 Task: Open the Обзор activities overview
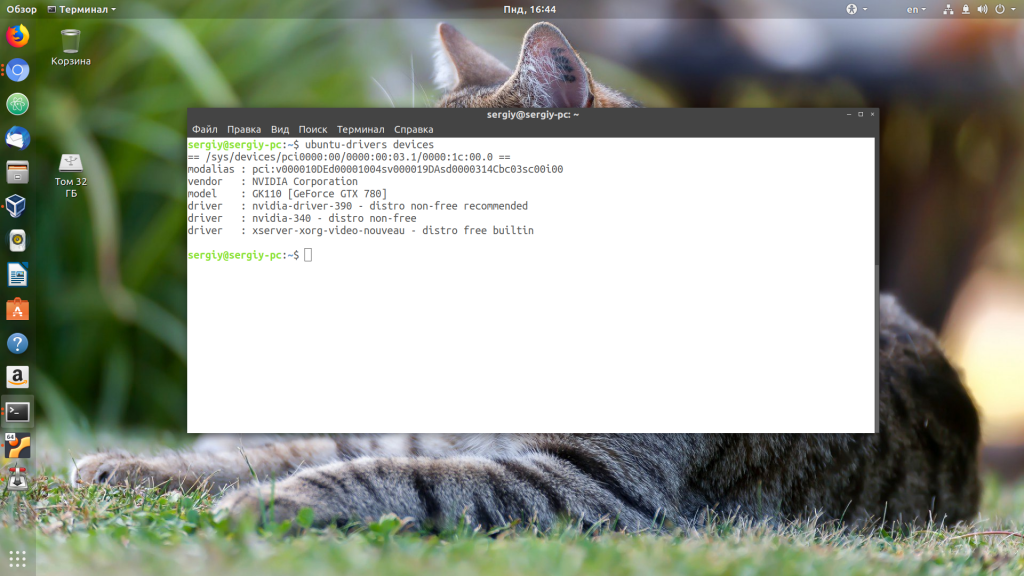(22, 9)
